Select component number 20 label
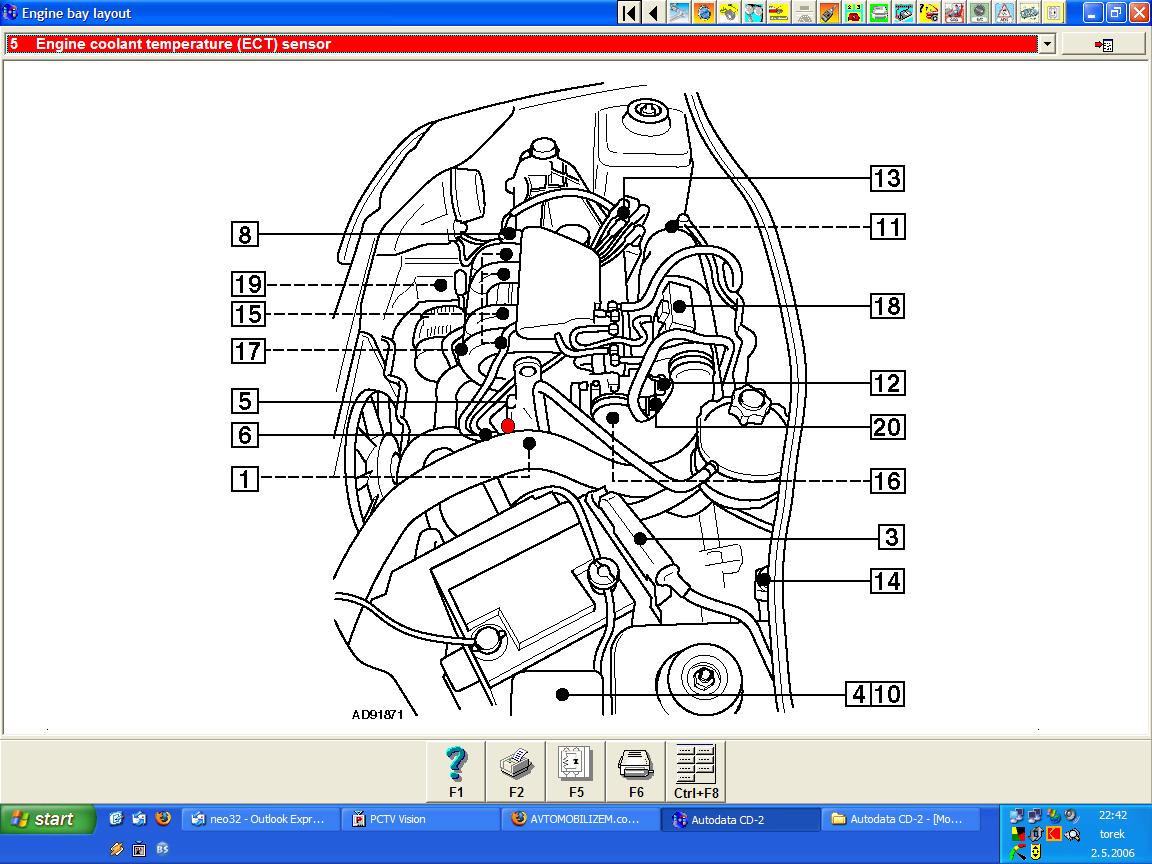1152x864 pixels. coord(888,427)
